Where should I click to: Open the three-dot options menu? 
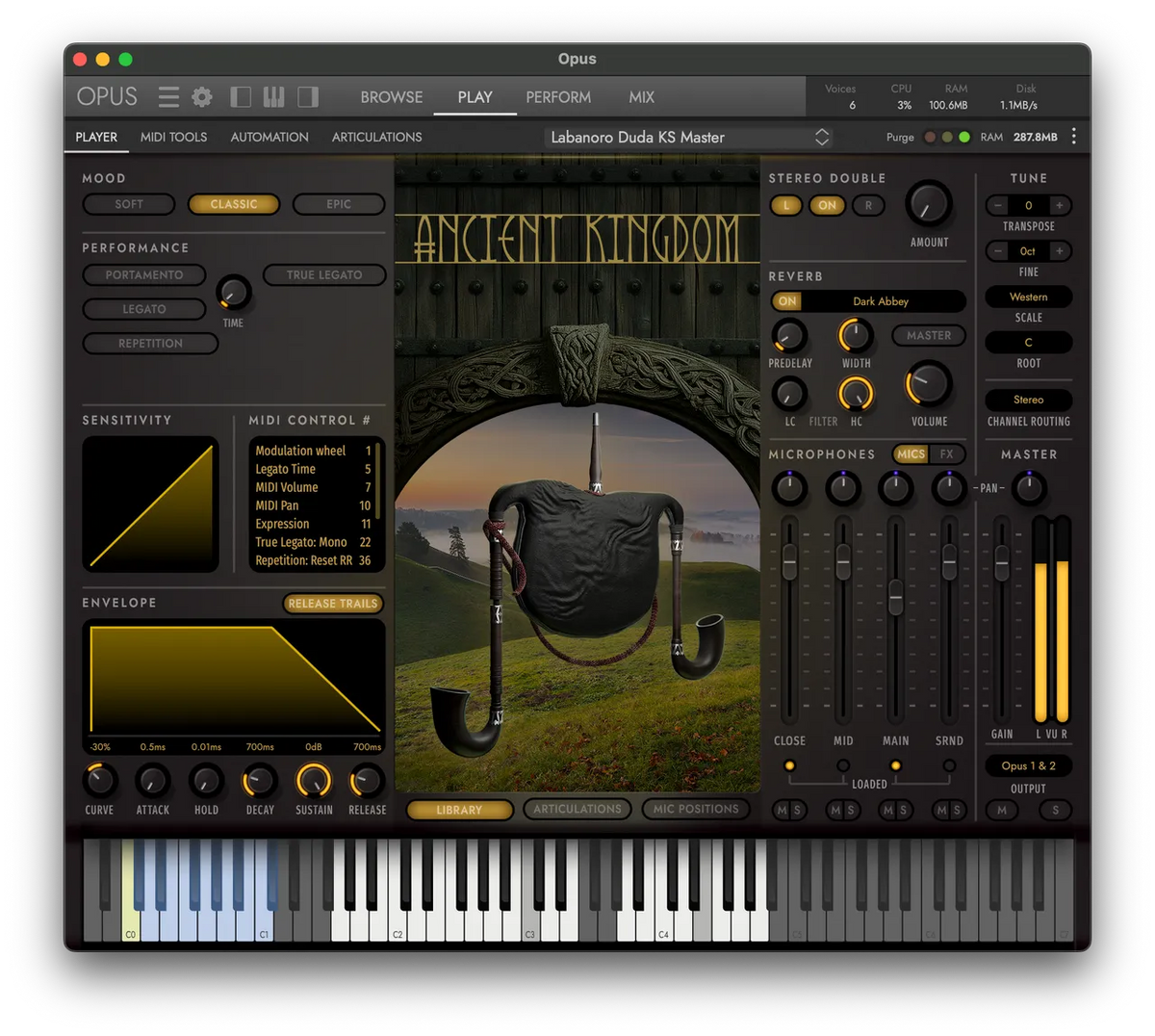1074,137
